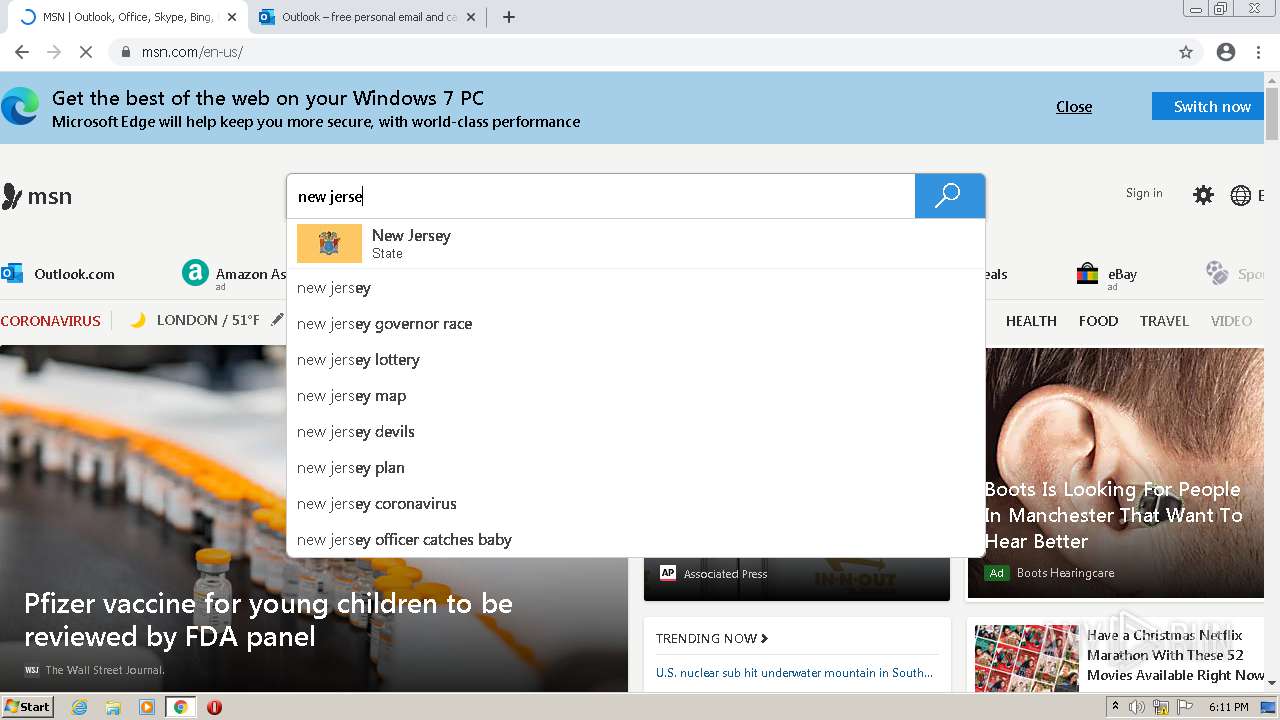Stop page loading with X button
Viewport: 1280px width, 720px height.
pyautogui.click(x=86, y=52)
